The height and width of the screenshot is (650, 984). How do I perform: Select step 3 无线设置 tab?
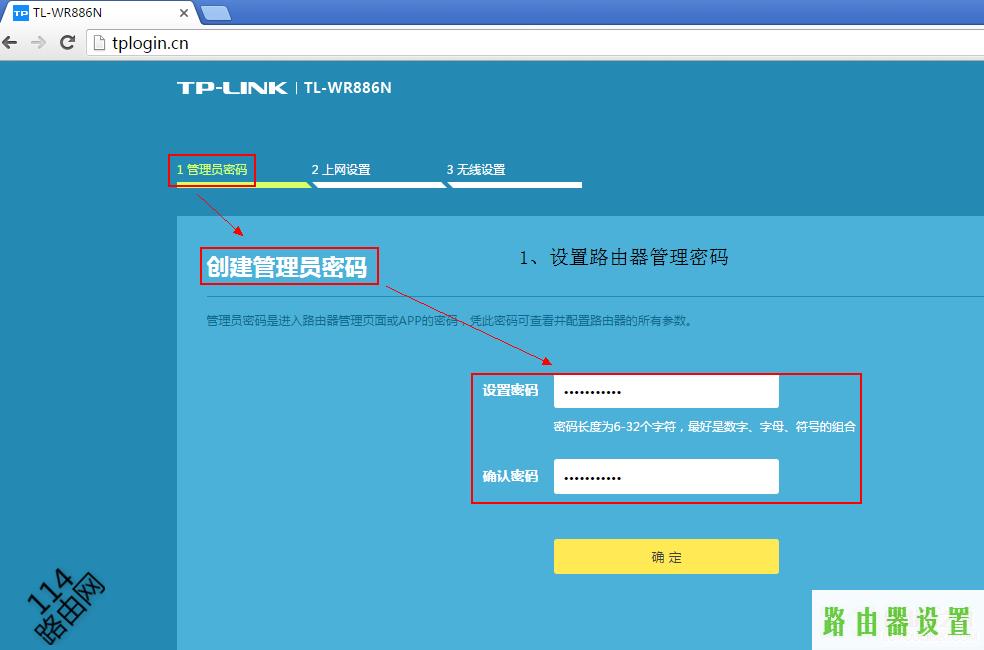tap(476, 169)
